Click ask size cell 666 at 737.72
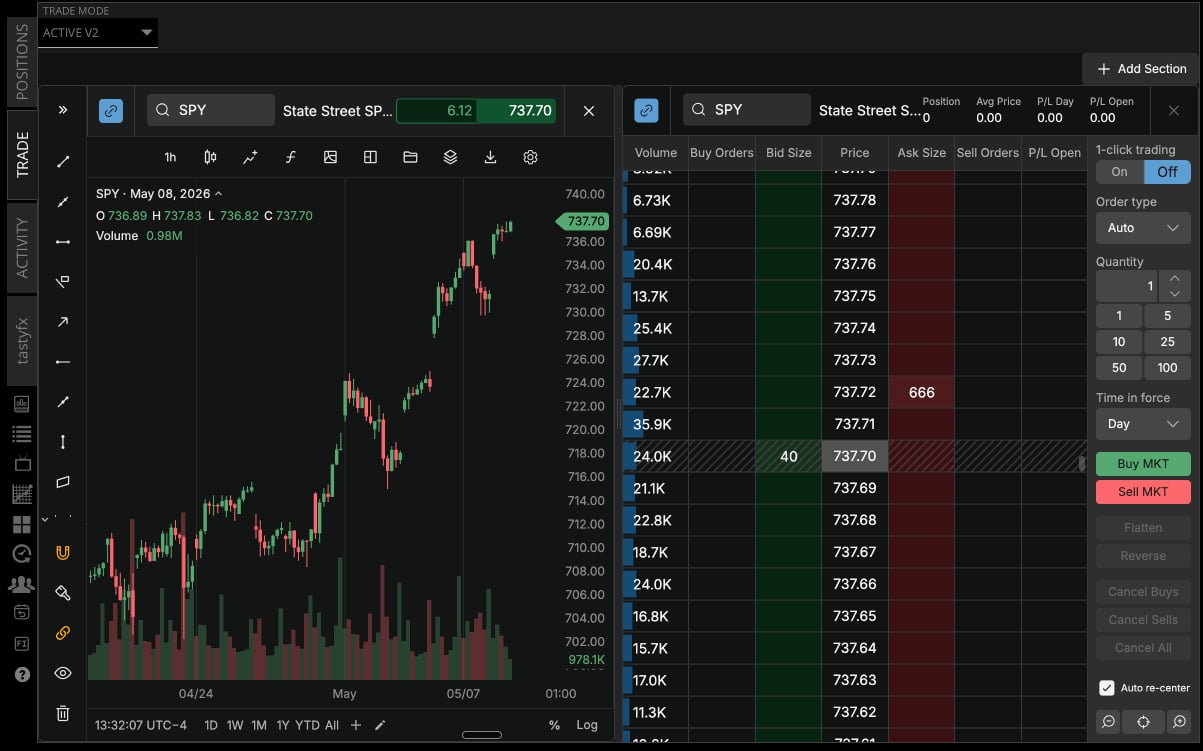The height and width of the screenshot is (751, 1203). pos(921,392)
